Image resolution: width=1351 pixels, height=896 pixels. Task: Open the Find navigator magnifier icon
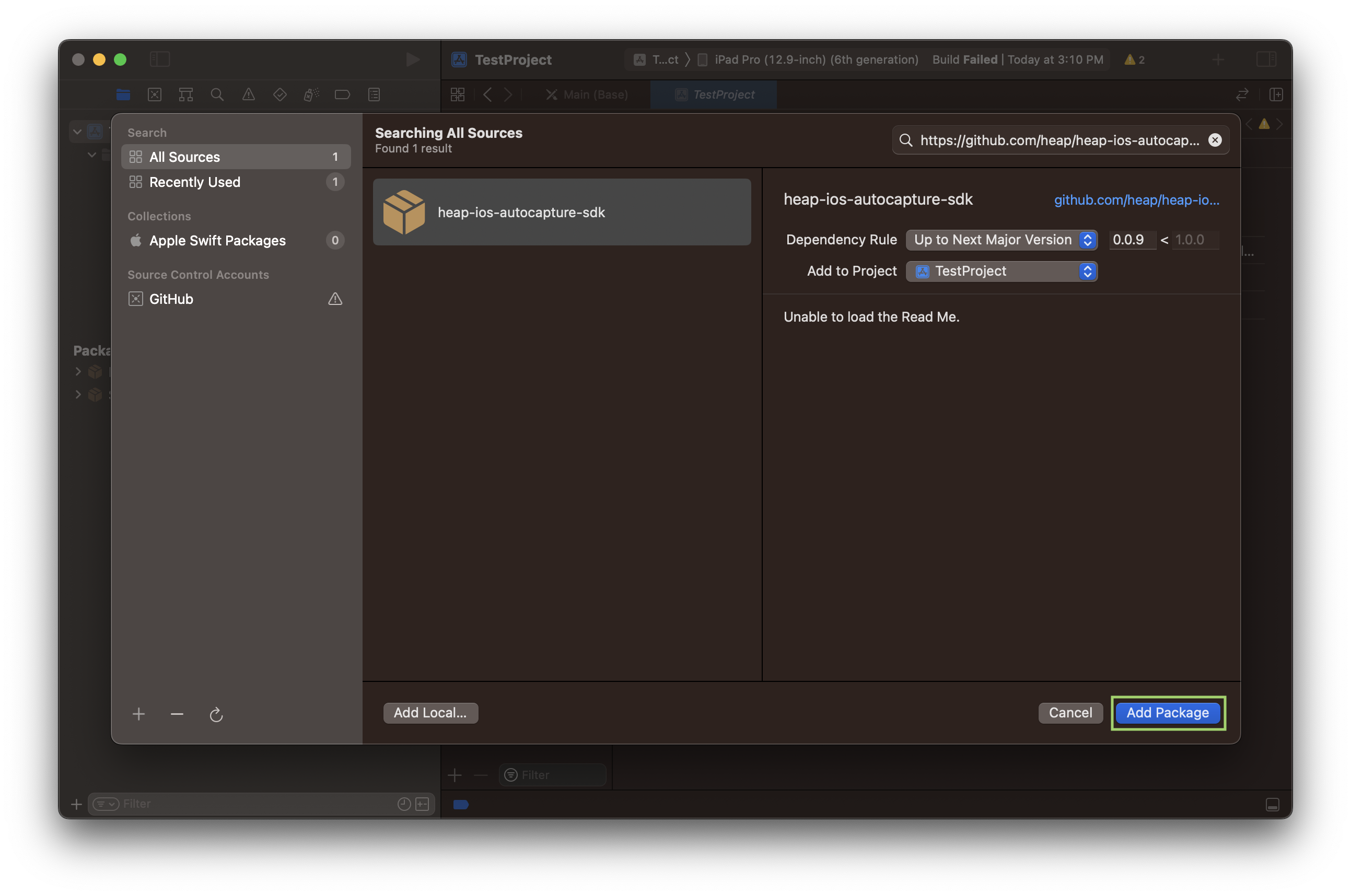tap(217, 95)
